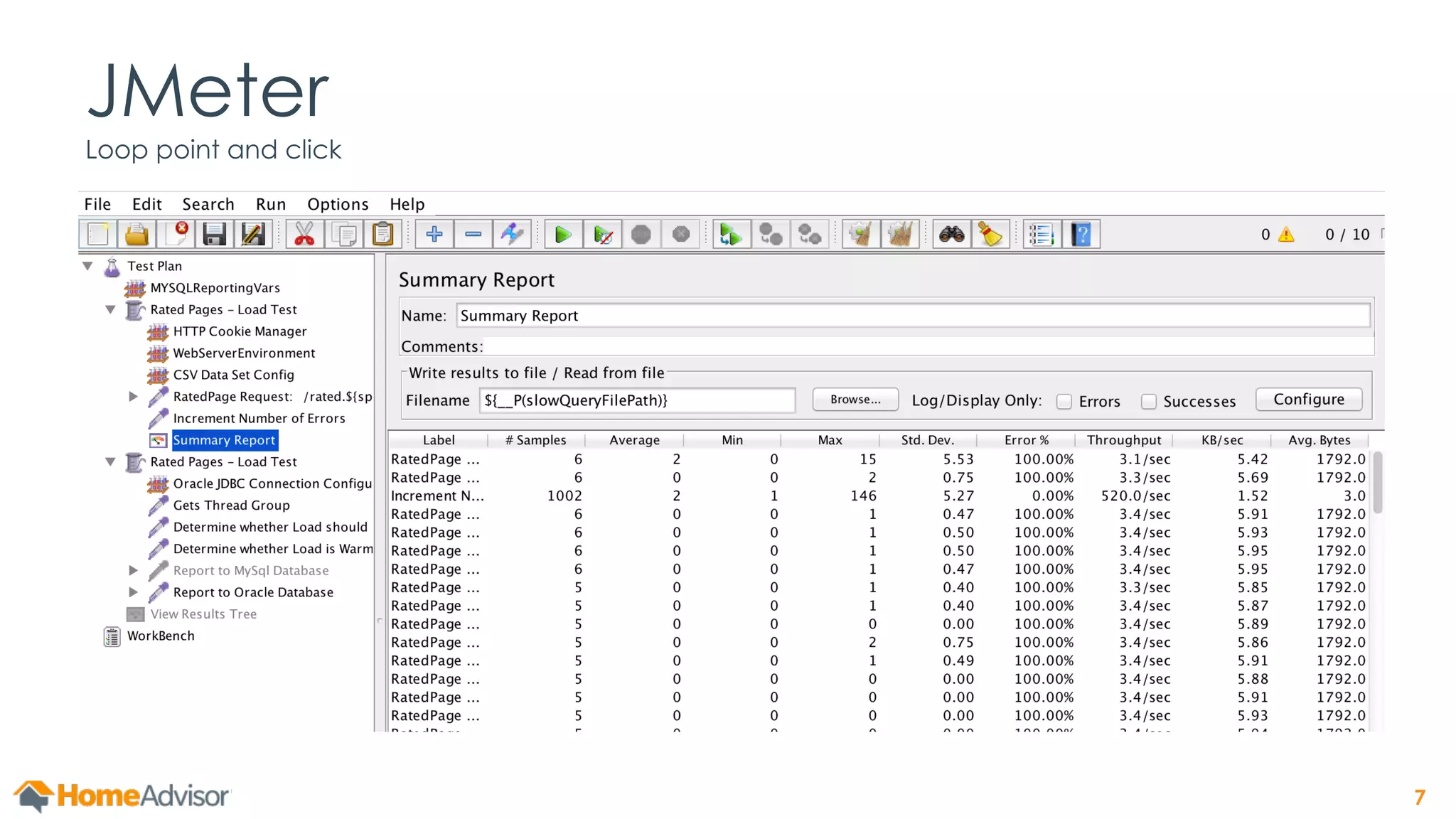Click the Name field containing Summary Report

click(913, 316)
